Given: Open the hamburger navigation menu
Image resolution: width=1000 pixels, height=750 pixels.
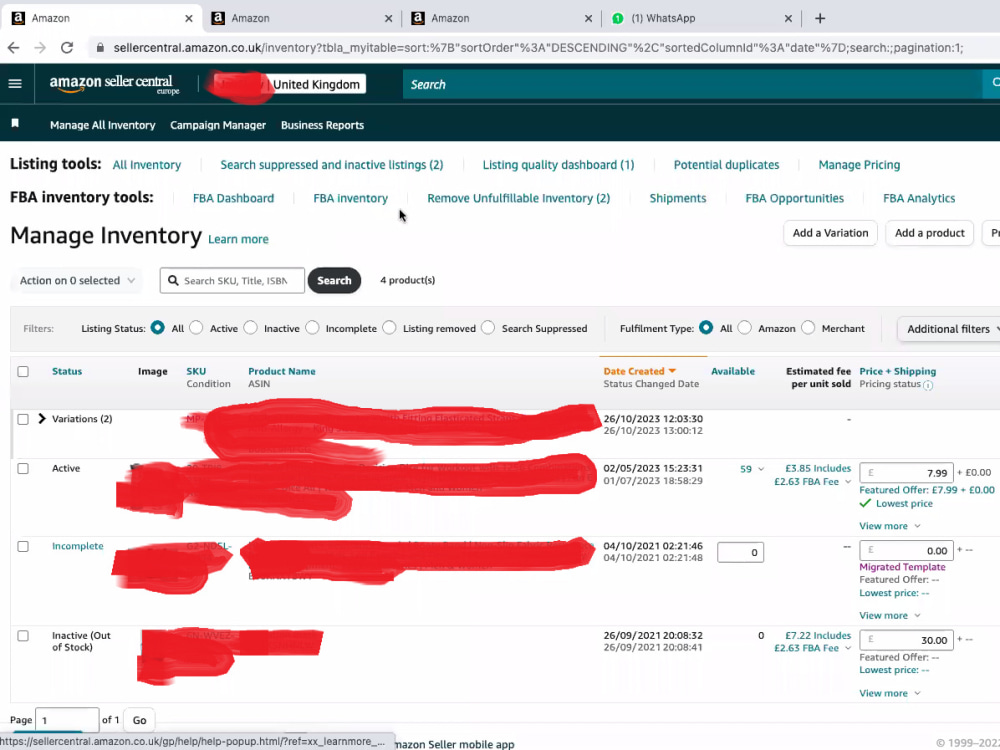Looking at the screenshot, I should (x=15, y=84).
